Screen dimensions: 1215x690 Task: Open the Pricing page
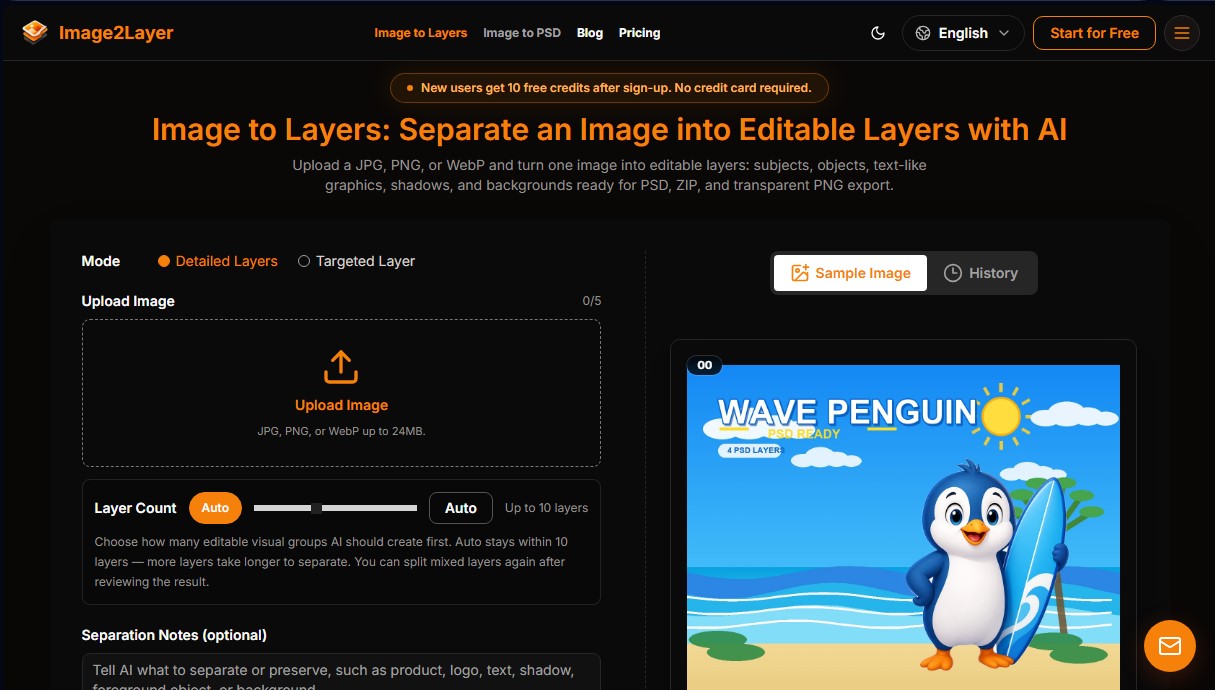639,33
